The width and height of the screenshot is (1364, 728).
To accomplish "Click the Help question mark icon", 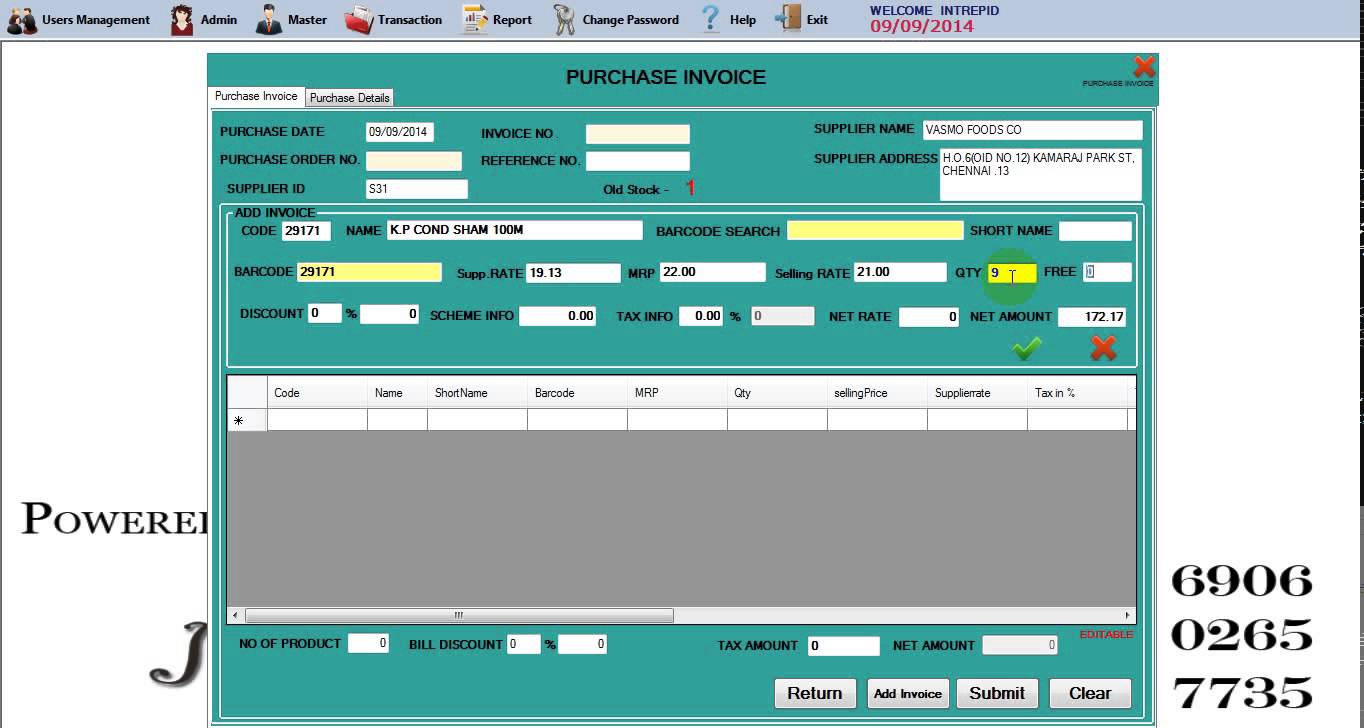I will 710,20.
